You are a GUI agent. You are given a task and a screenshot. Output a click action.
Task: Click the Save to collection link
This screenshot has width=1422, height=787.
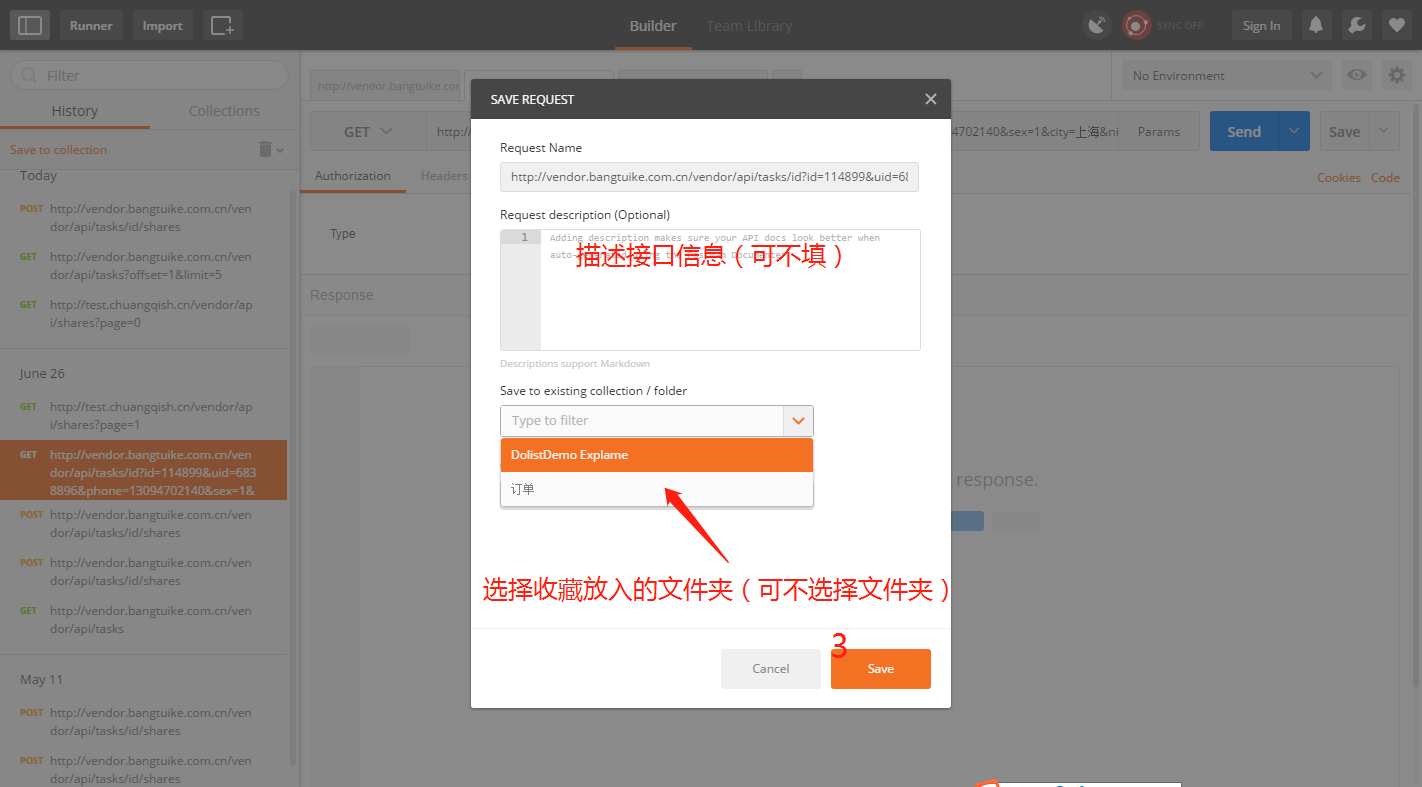(58, 149)
